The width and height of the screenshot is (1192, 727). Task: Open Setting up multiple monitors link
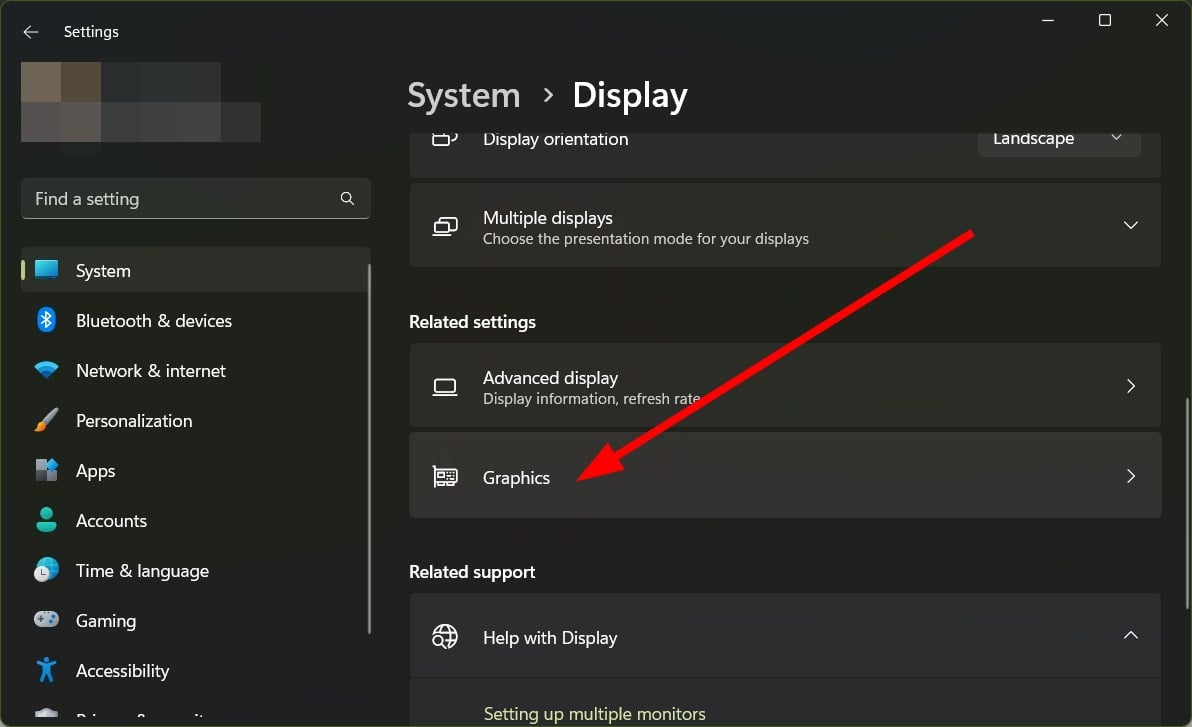tap(594, 714)
